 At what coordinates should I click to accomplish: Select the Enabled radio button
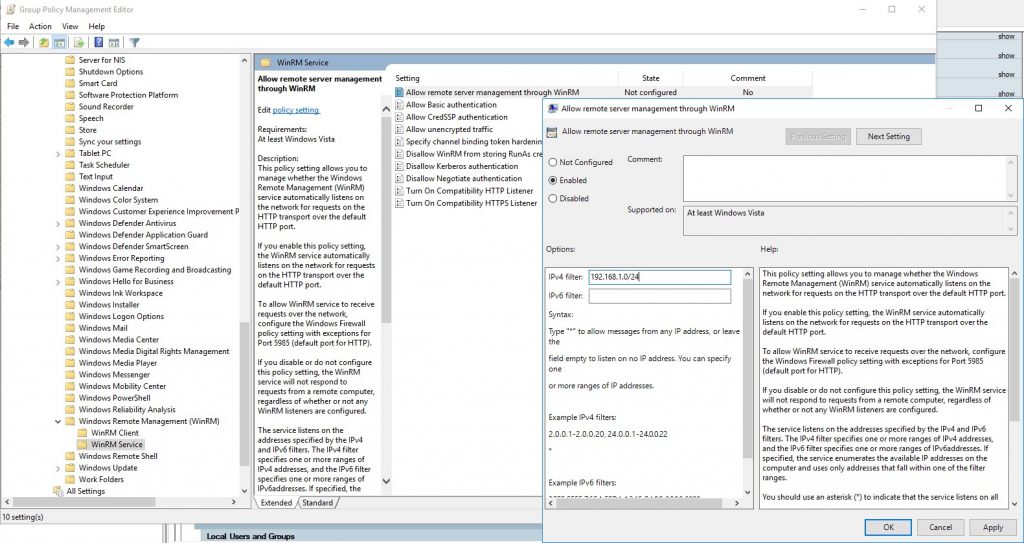tap(552, 181)
